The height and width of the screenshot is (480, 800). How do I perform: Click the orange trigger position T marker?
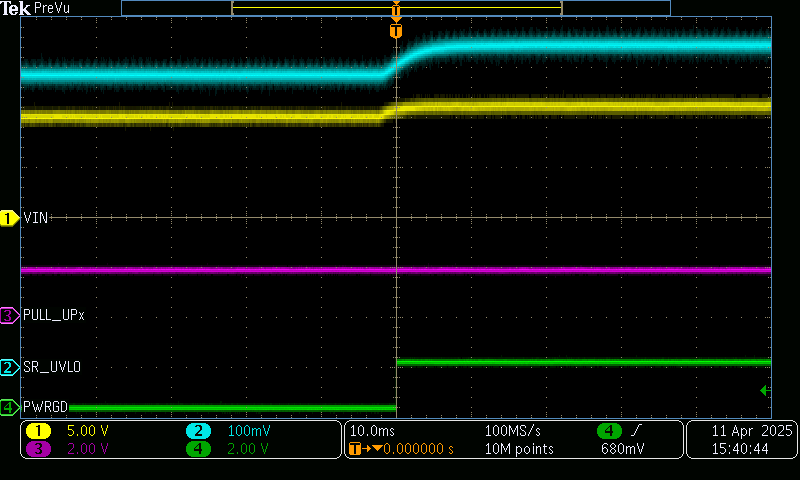click(x=396, y=31)
